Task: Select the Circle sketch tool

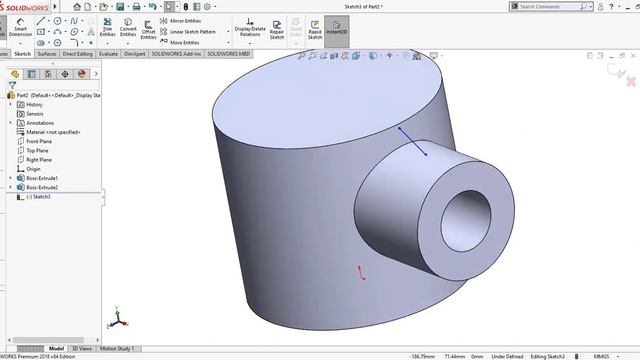Action: (58, 21)
